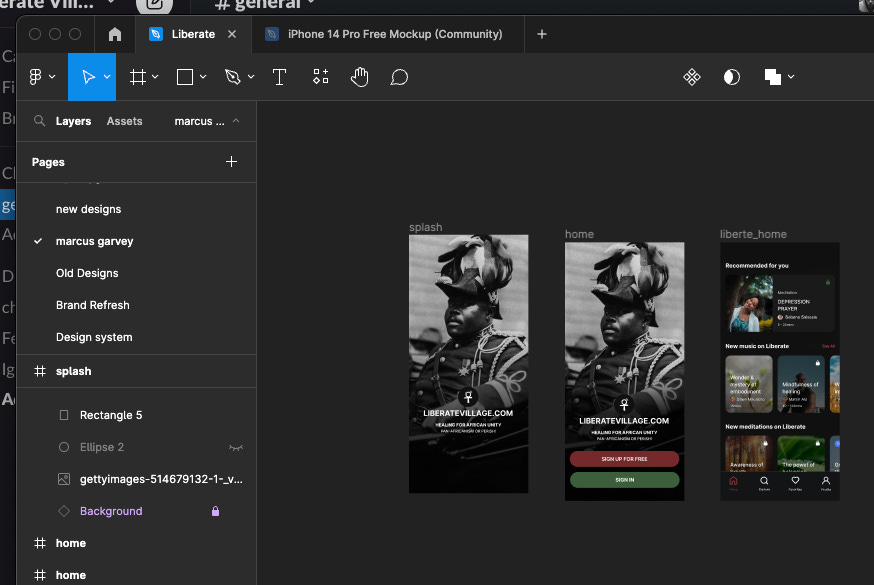Screen dimensions: 874x585
Task: Click the gettyimages image layer icon
Action: tap(64, 479)
